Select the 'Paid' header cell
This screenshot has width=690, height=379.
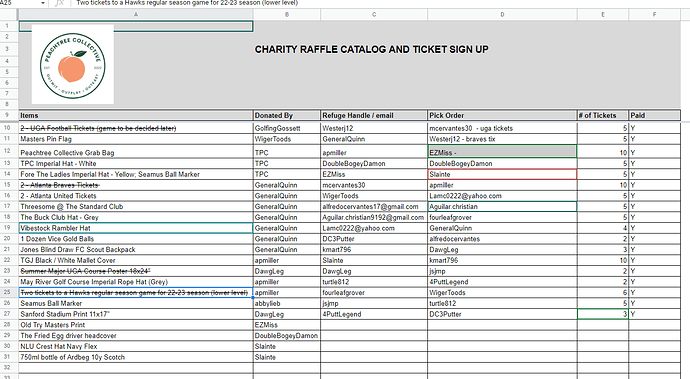click(x=654, y=115)
